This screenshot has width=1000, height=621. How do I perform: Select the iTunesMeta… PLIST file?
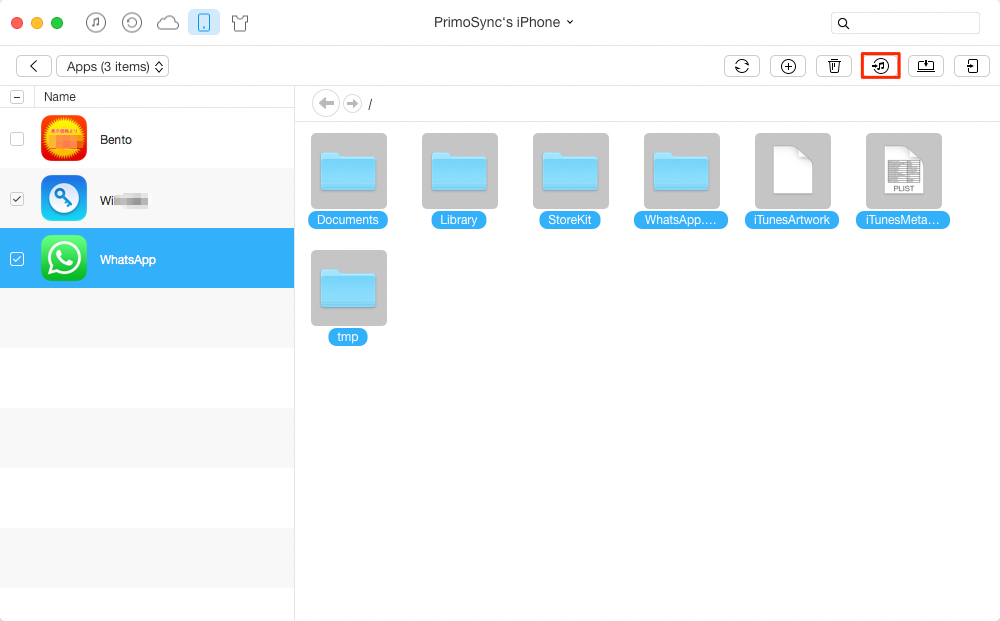click(x=904, y=171)
